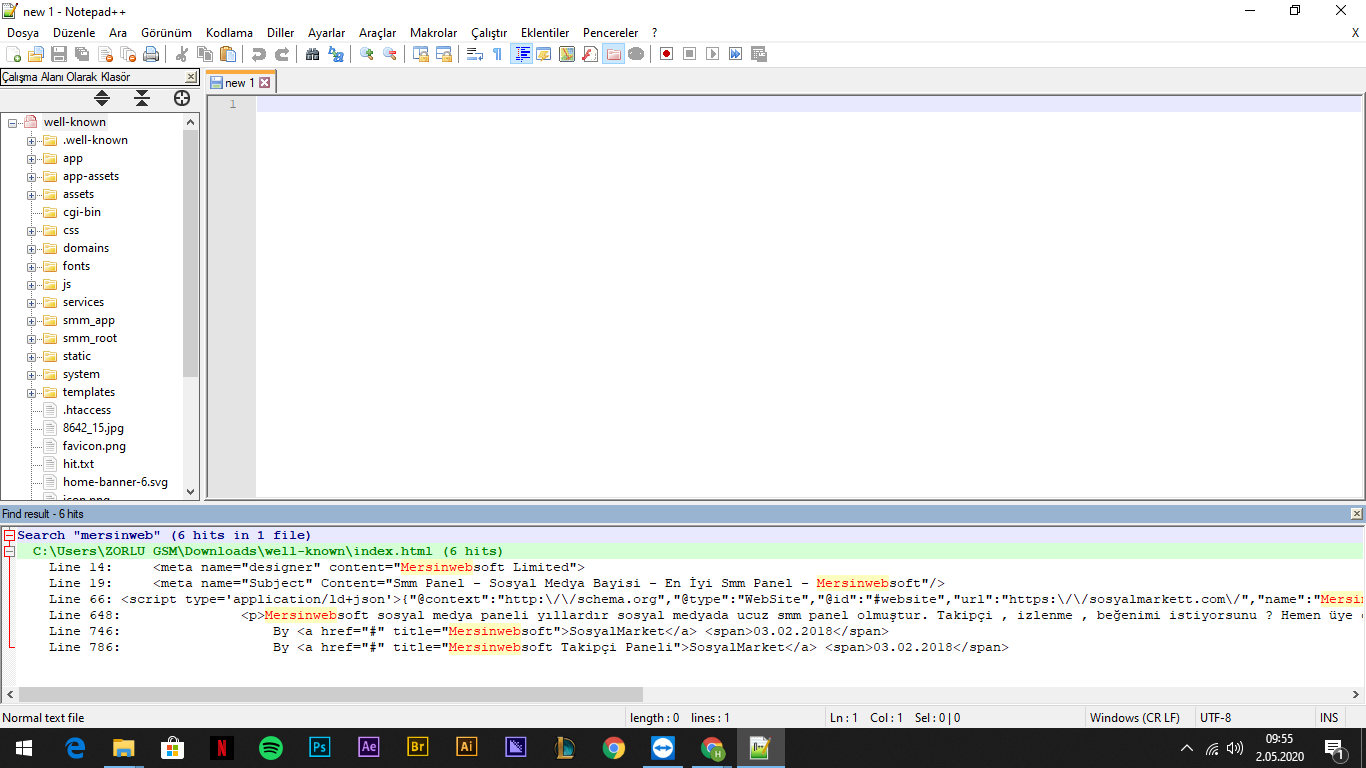Select the new 1 document tab
This screenshot has height=768, width=1366.
tap(241, 83)
